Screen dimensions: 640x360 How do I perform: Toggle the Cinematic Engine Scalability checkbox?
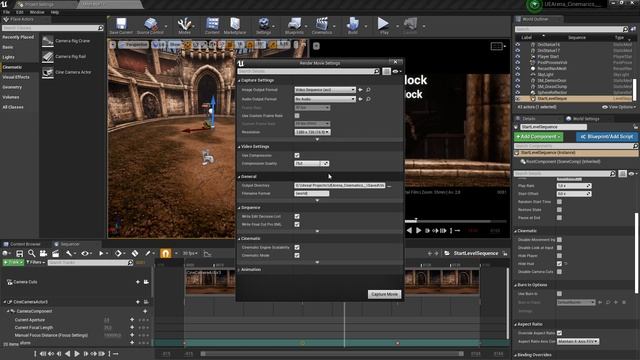297,247
